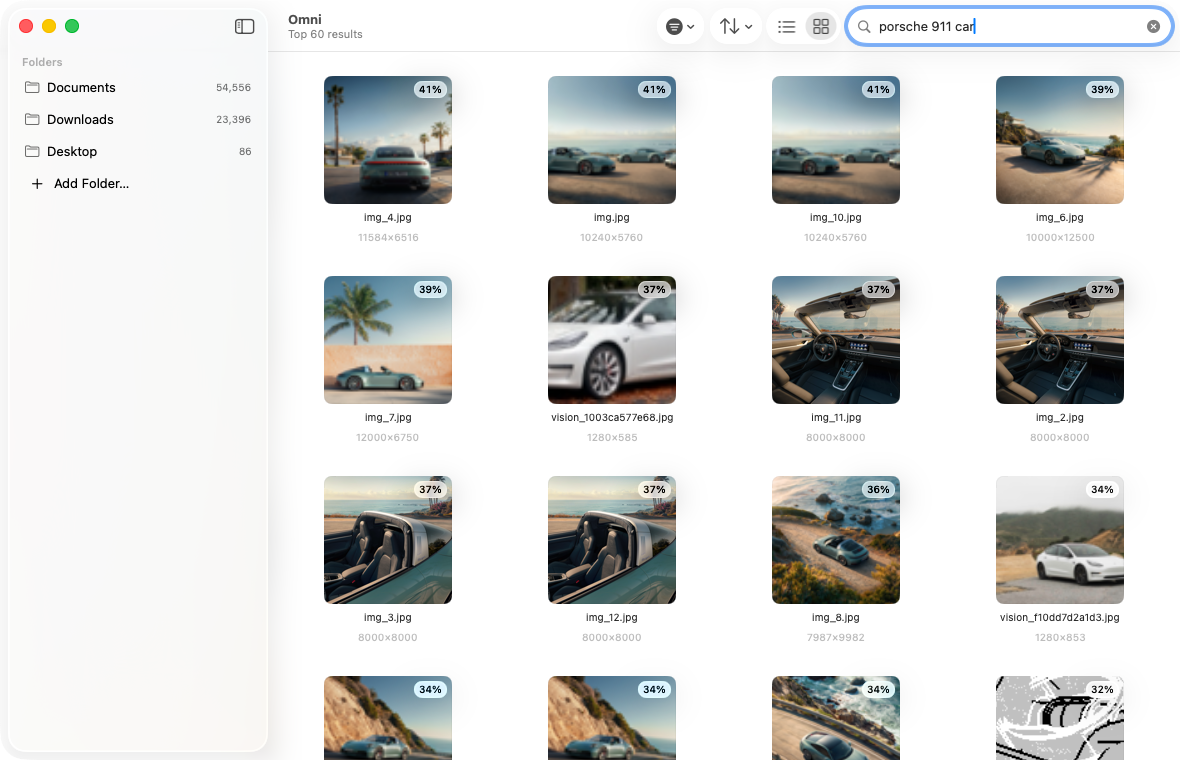Click the 12000×6750 dimensions text

tap(388, 438)
